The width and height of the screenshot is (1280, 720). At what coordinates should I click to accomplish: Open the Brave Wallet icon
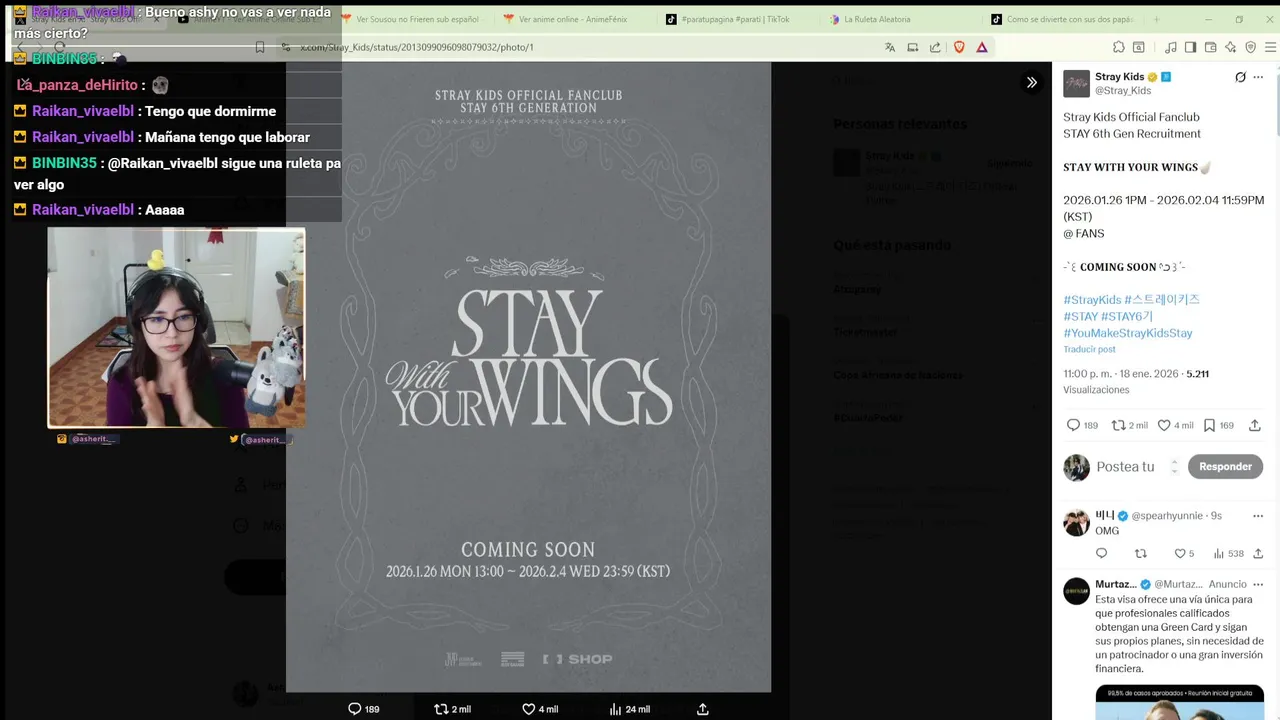tap(1210, 47)
